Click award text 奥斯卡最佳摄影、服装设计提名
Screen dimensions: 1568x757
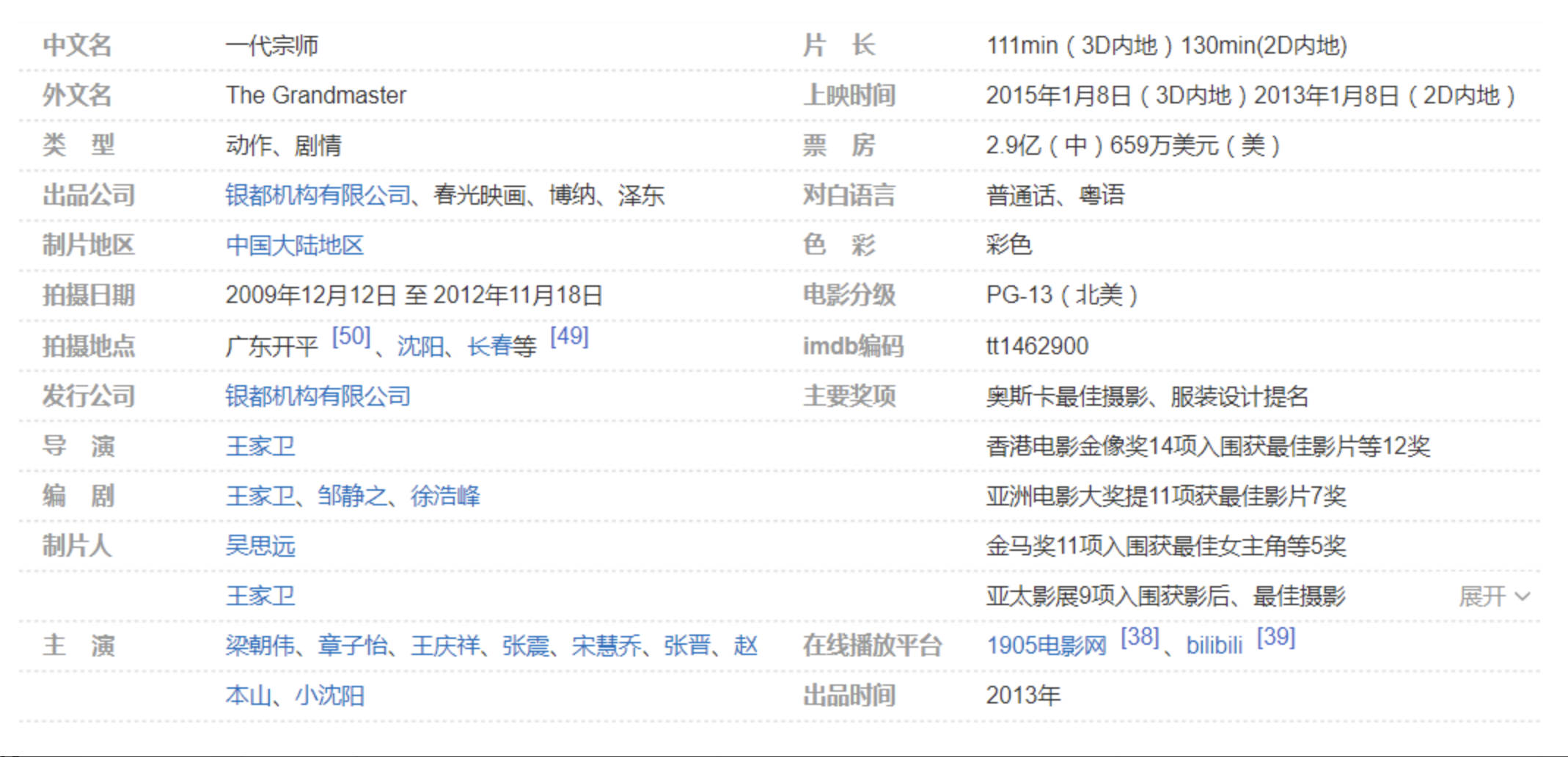tap(1148, 396)
